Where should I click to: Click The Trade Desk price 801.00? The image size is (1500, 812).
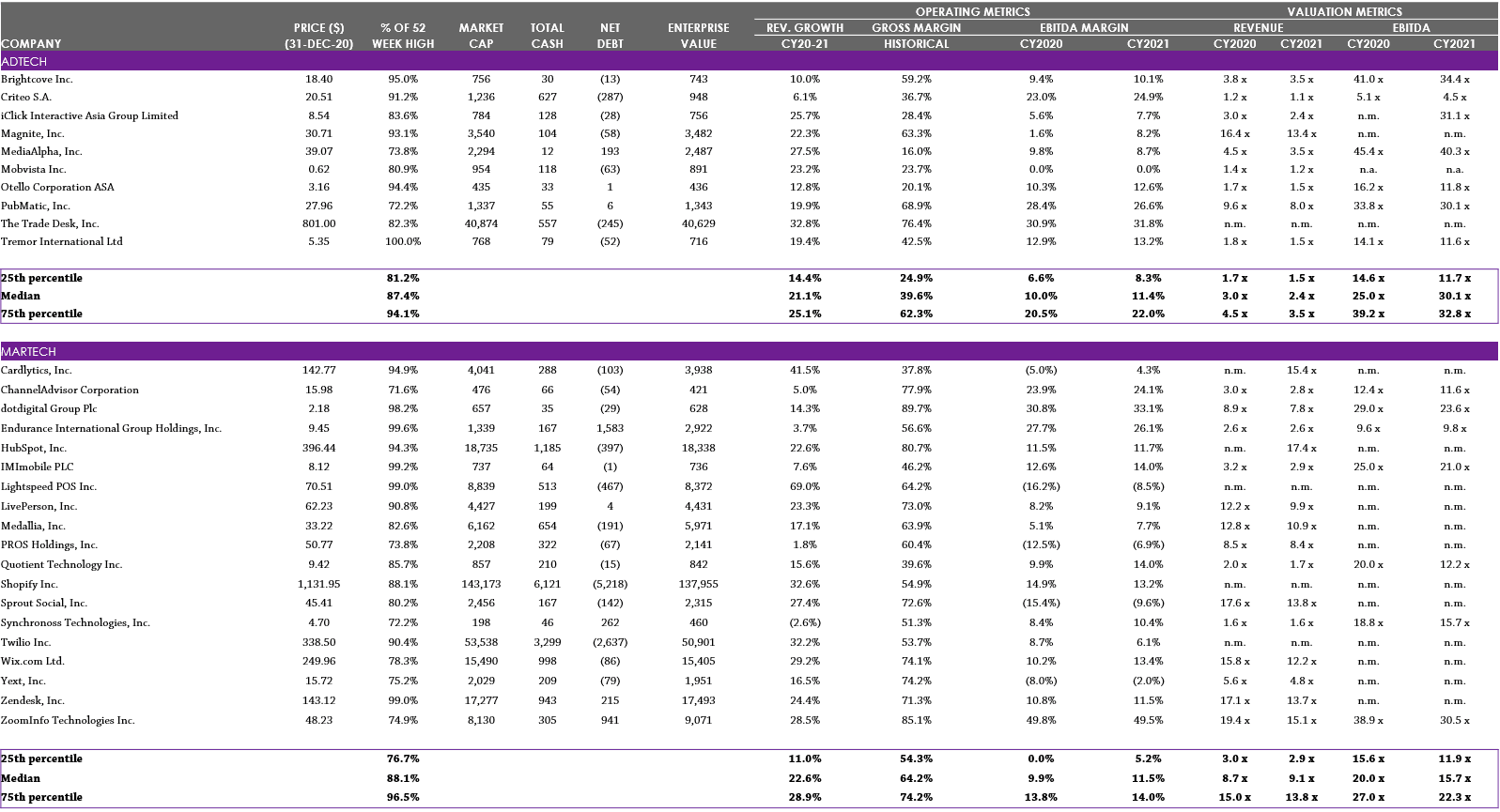coord(319,223)
